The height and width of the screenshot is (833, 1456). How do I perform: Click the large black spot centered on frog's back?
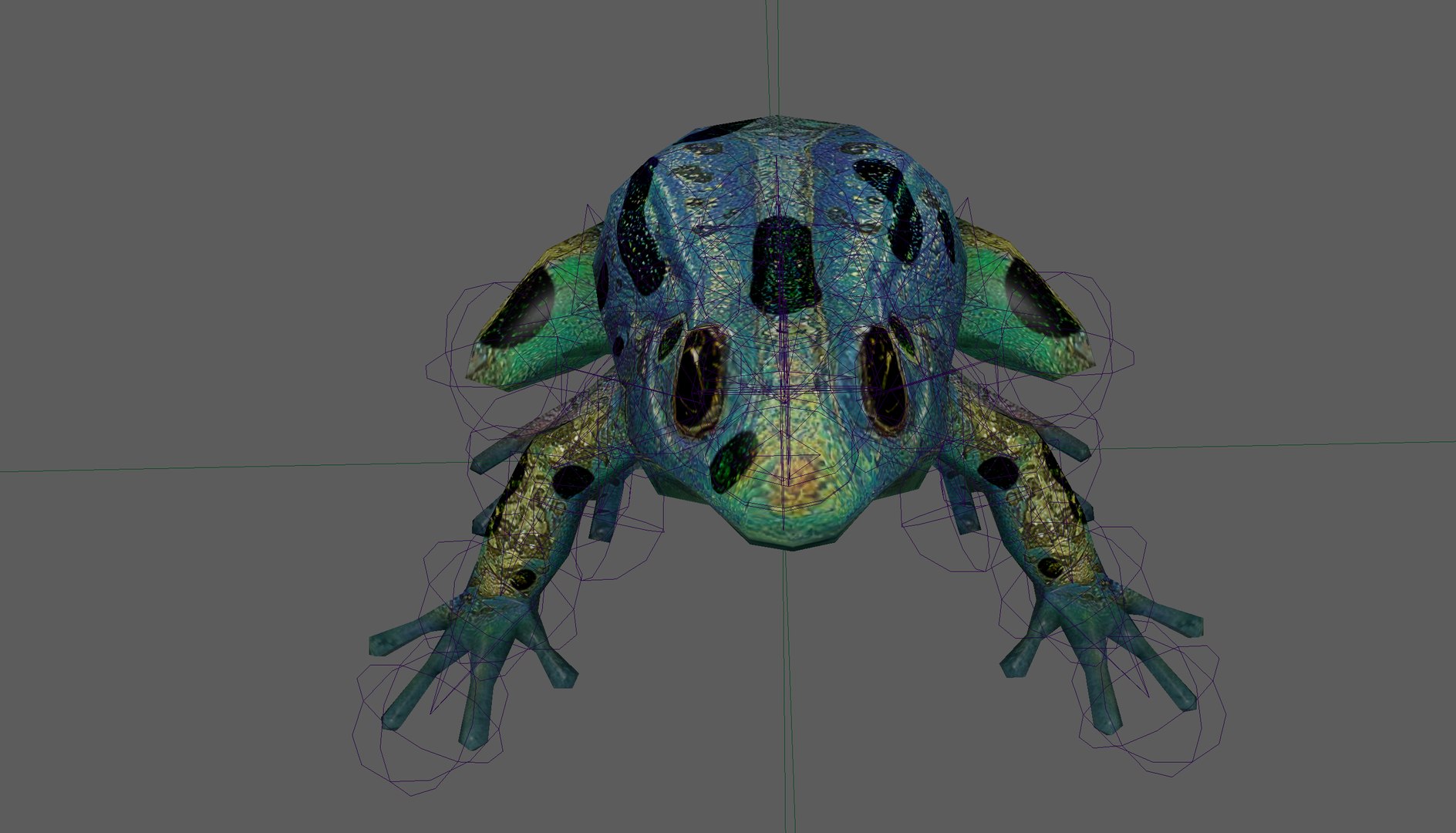785,265
